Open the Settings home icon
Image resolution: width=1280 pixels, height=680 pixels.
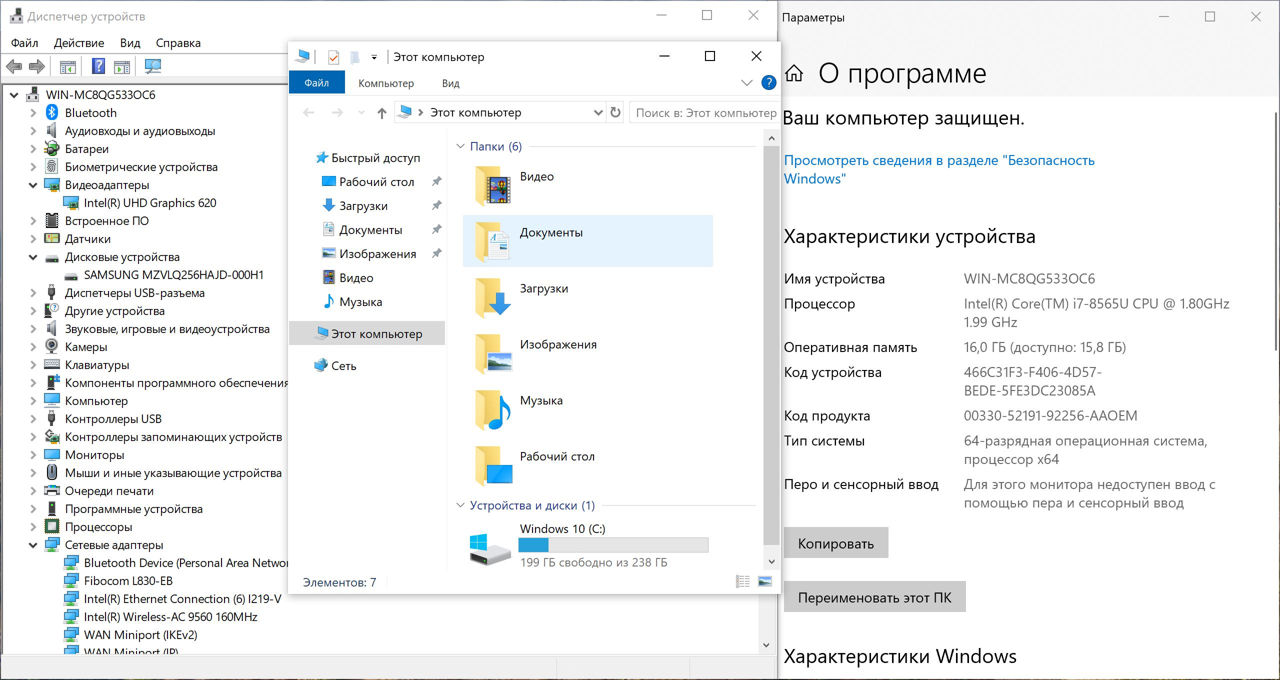coord(794,74)
